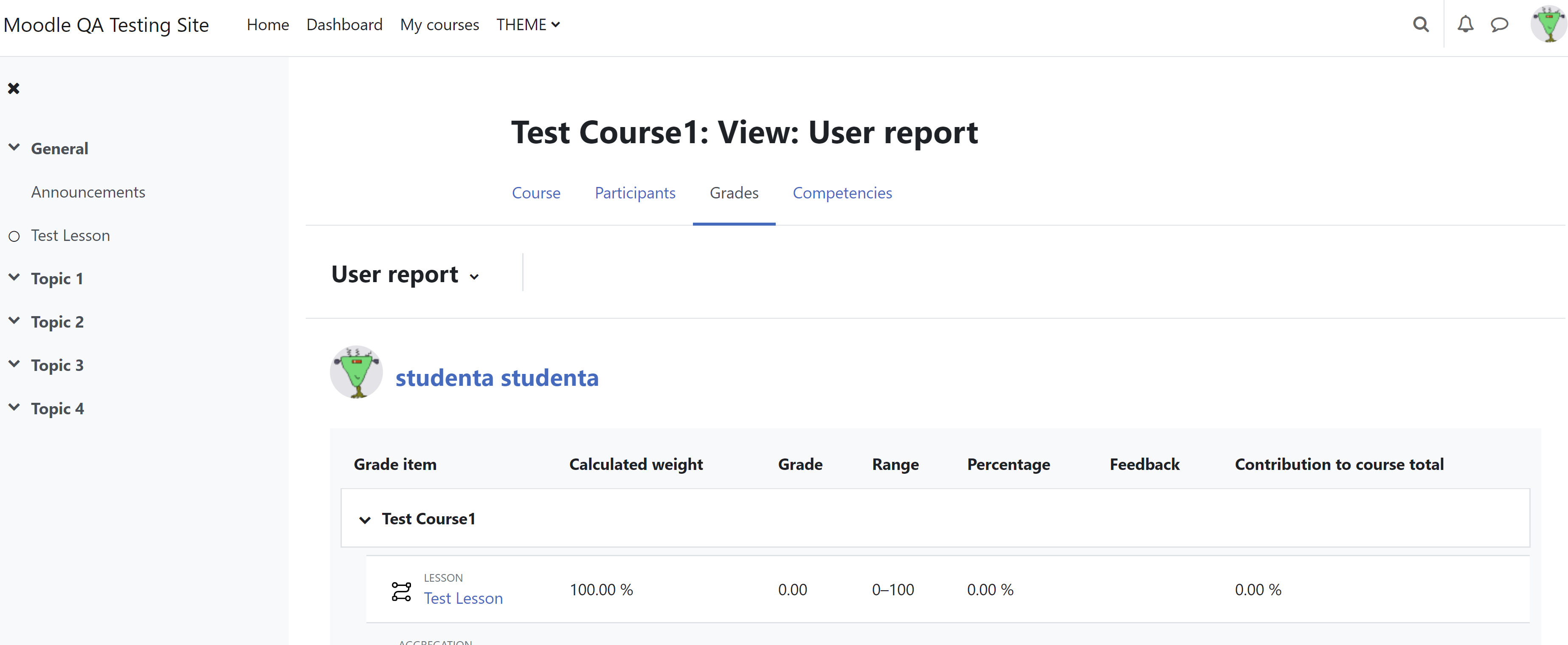The width and height of the screenshot is (1568, 645).
Task: Select Topic 3 title in sidebar
Action: click(x=57, y=365)
